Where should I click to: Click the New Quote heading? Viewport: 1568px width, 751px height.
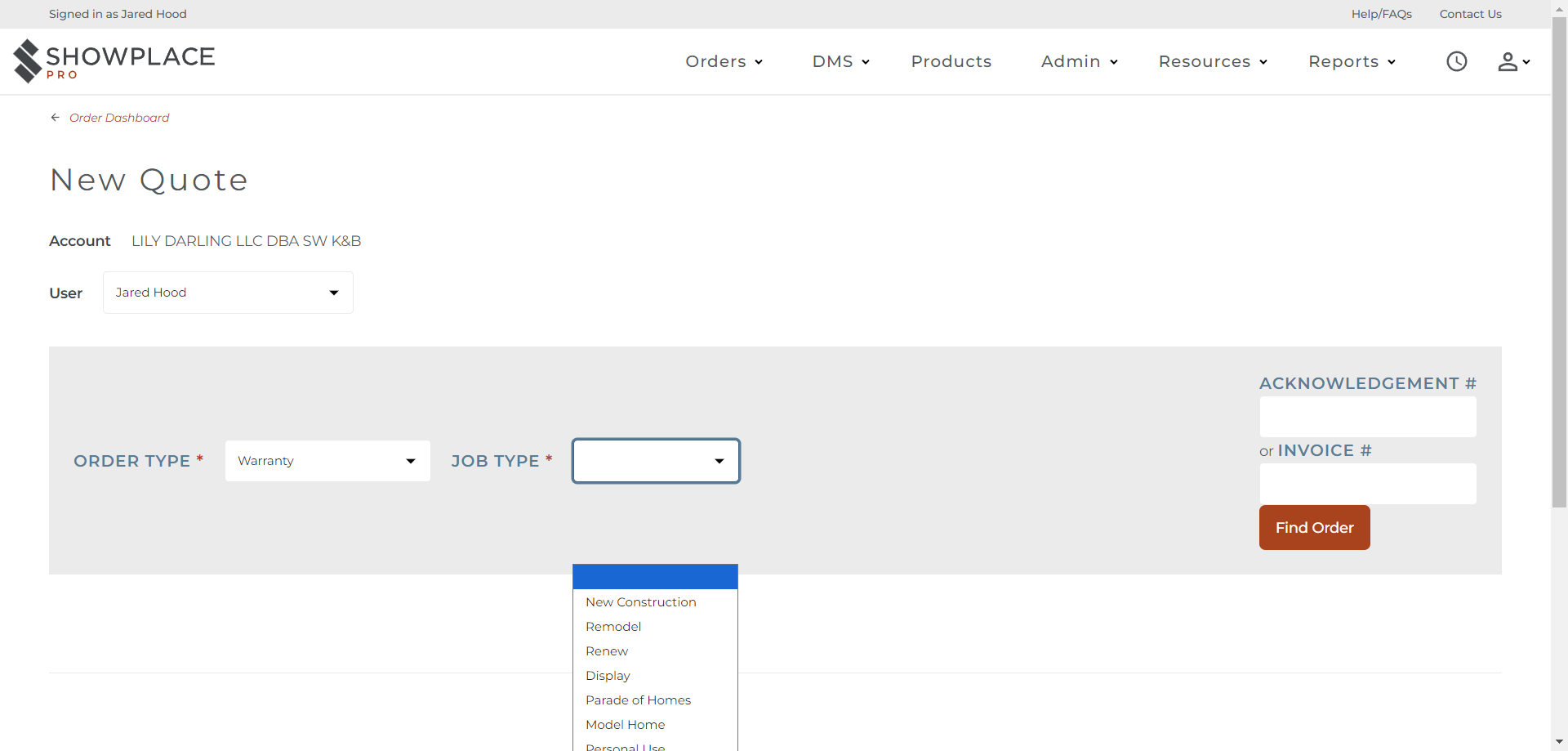[x=149, y=180]
